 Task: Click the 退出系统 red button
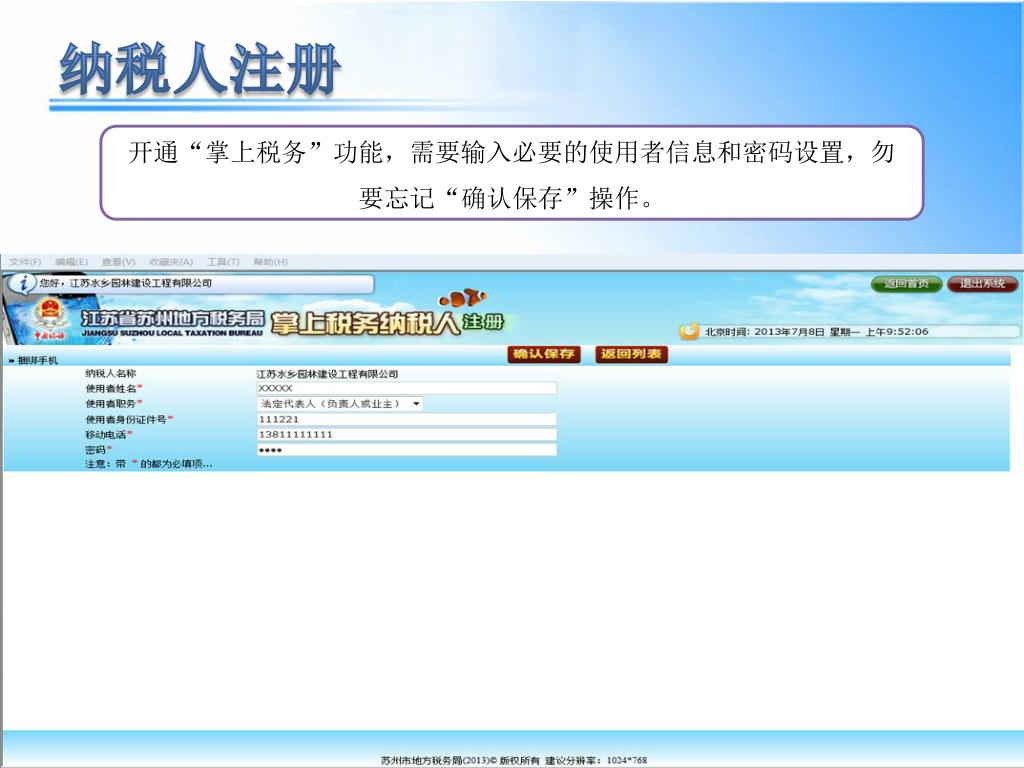point(982,284)
